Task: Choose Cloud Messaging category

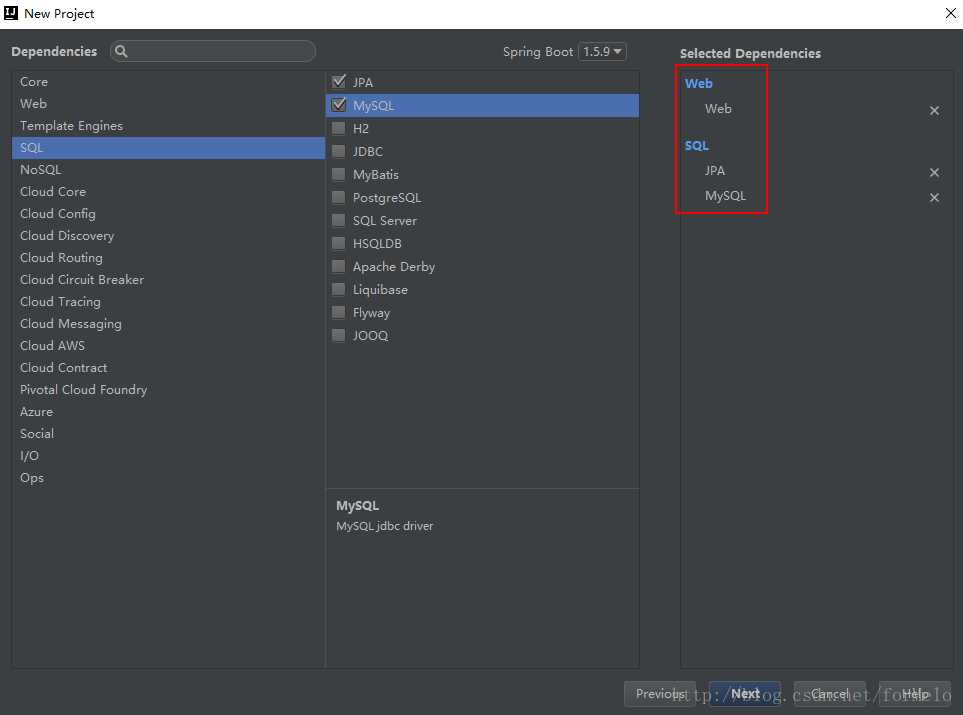Action: (x=168, y=324)
